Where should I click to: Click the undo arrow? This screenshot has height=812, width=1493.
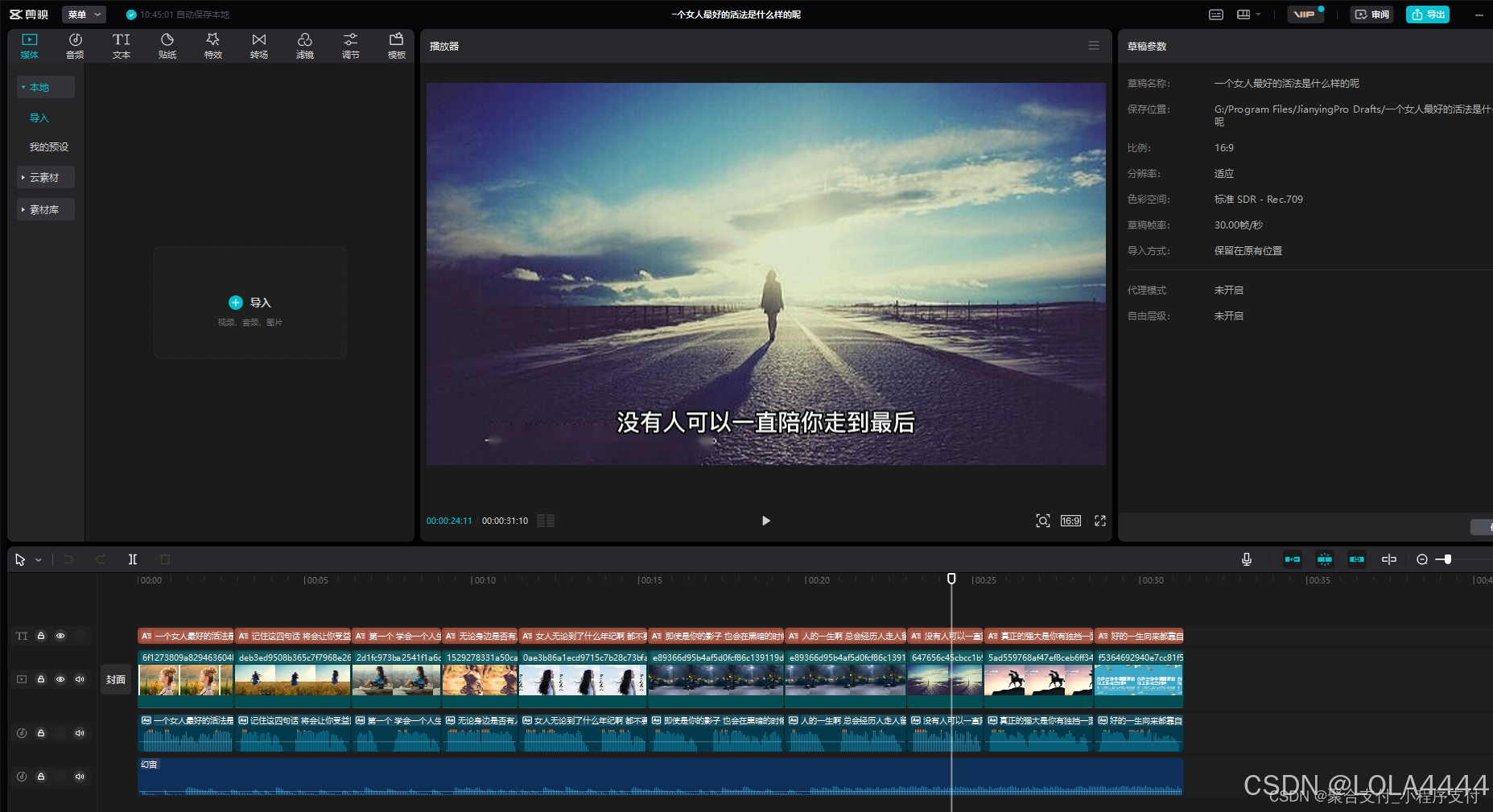pos(68,559)
